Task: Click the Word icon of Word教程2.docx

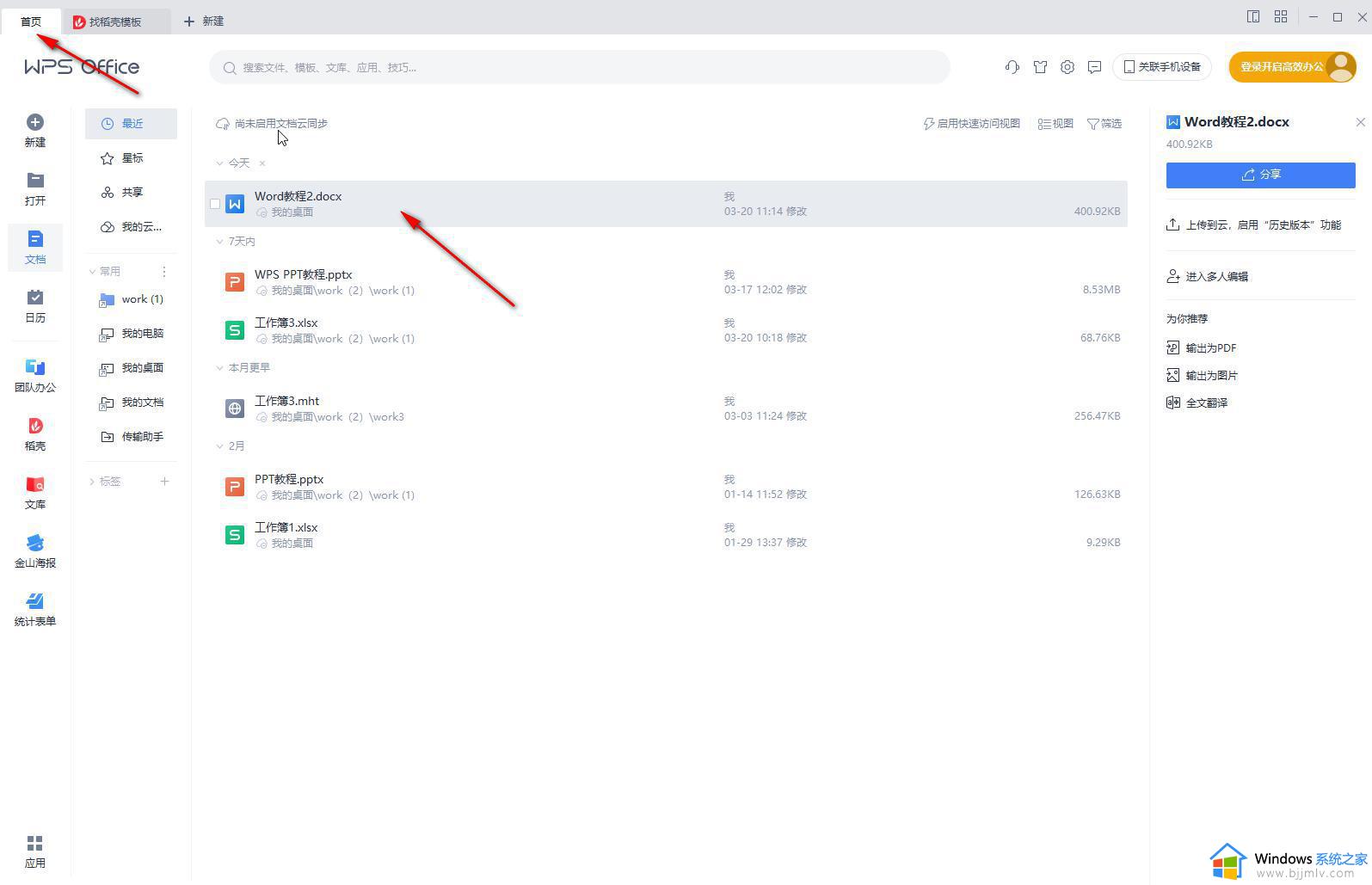Action: click(235, 204)
